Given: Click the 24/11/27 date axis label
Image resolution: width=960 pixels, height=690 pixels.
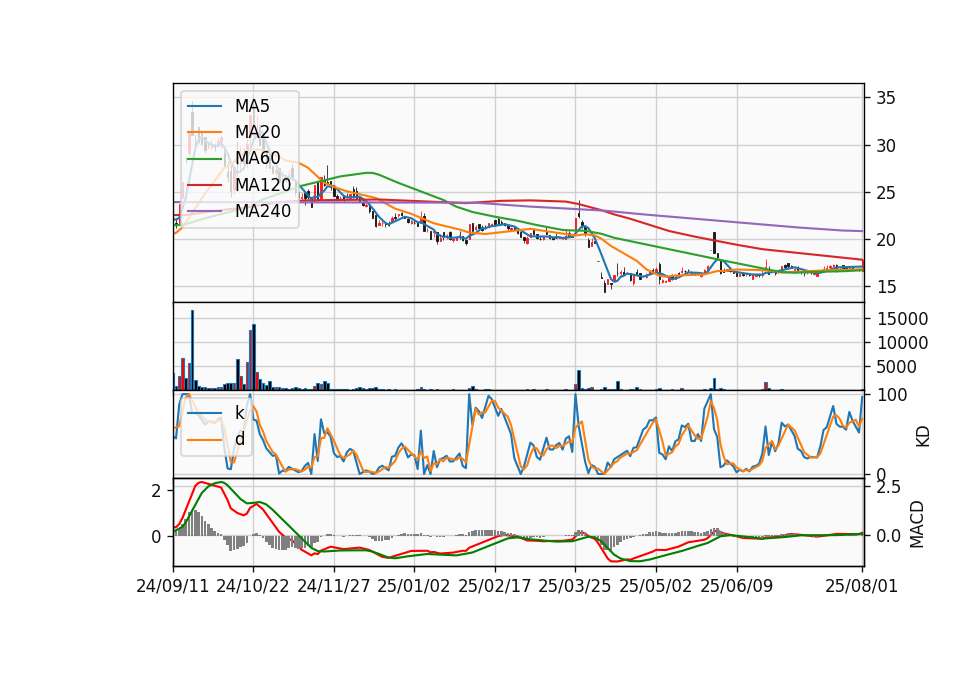Looking at the screenshot, I should point(334,586).
